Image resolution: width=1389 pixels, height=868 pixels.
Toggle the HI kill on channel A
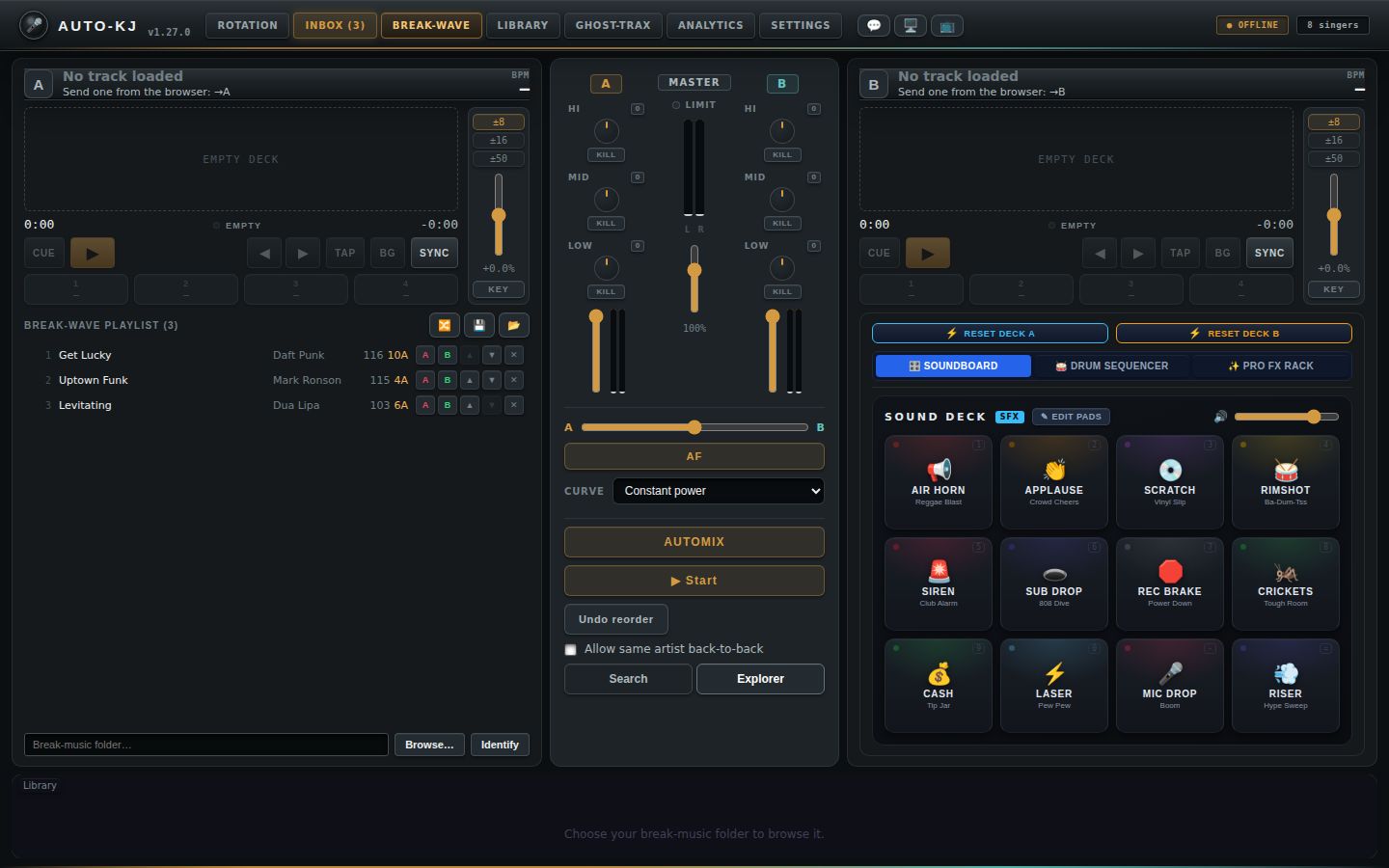[606, 154]
